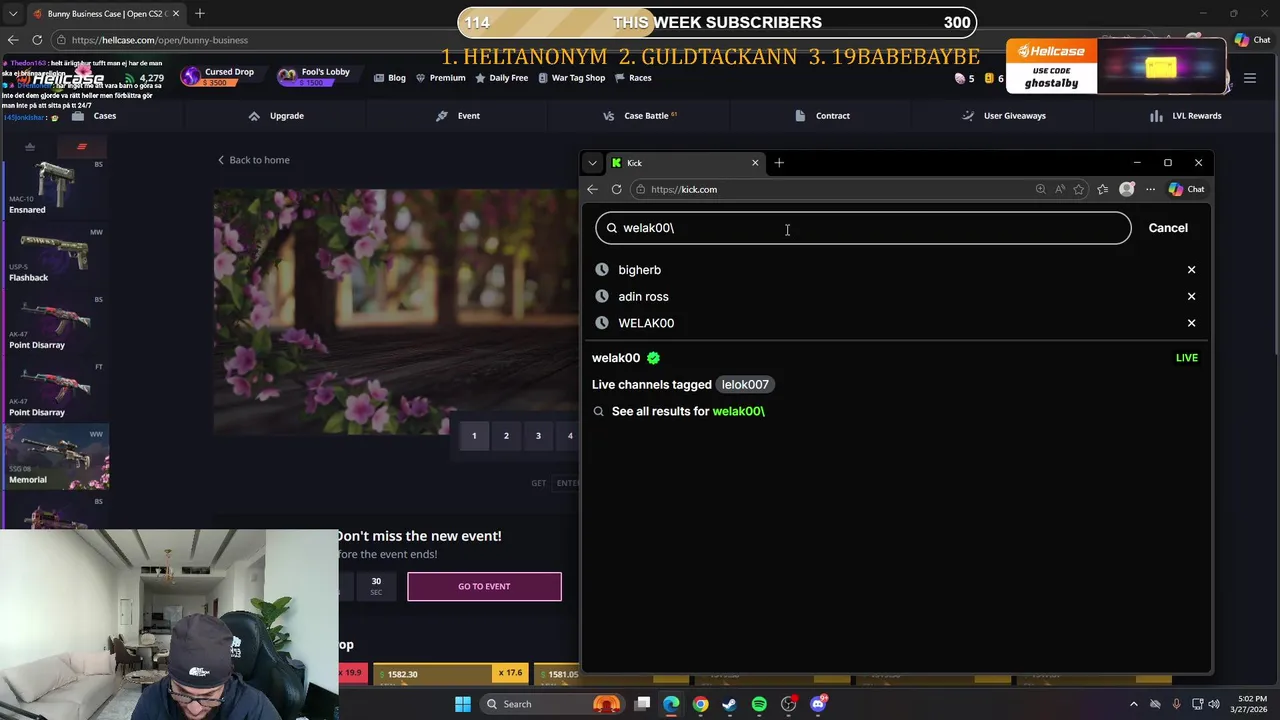Open verified welak00 channel result
The width and height of the screenshot is (1280, 720).
tap(625, 358)
